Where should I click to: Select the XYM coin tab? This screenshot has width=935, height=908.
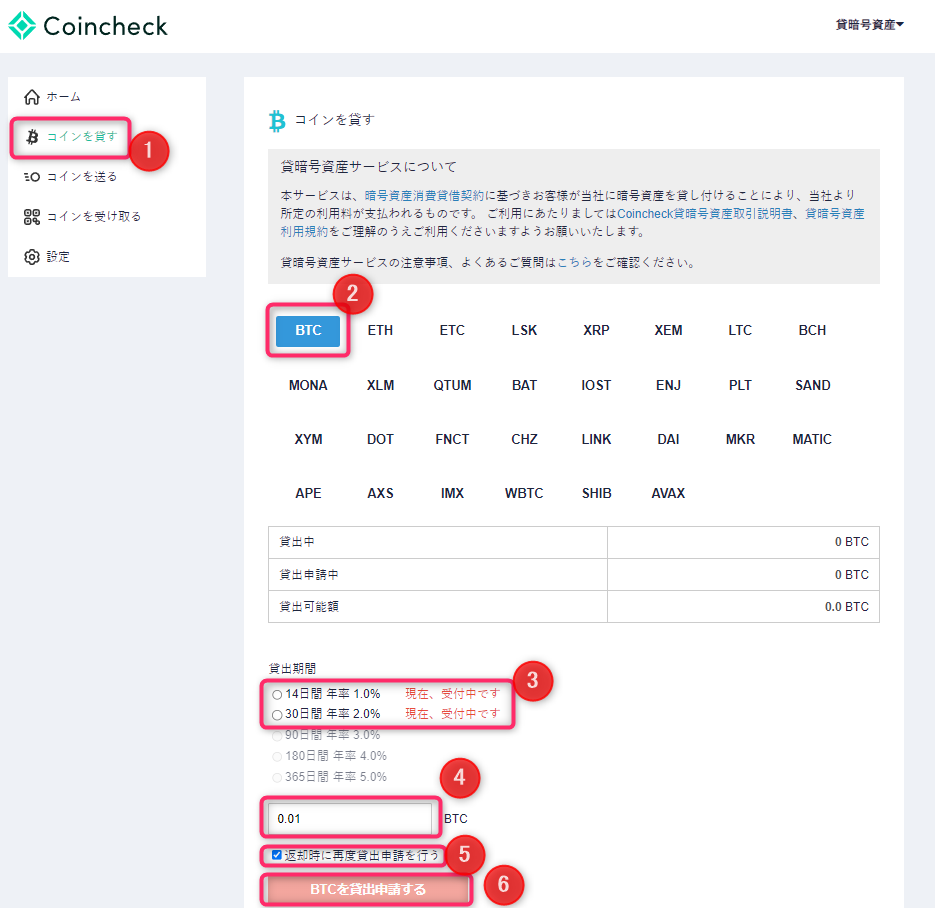point(308,439)
